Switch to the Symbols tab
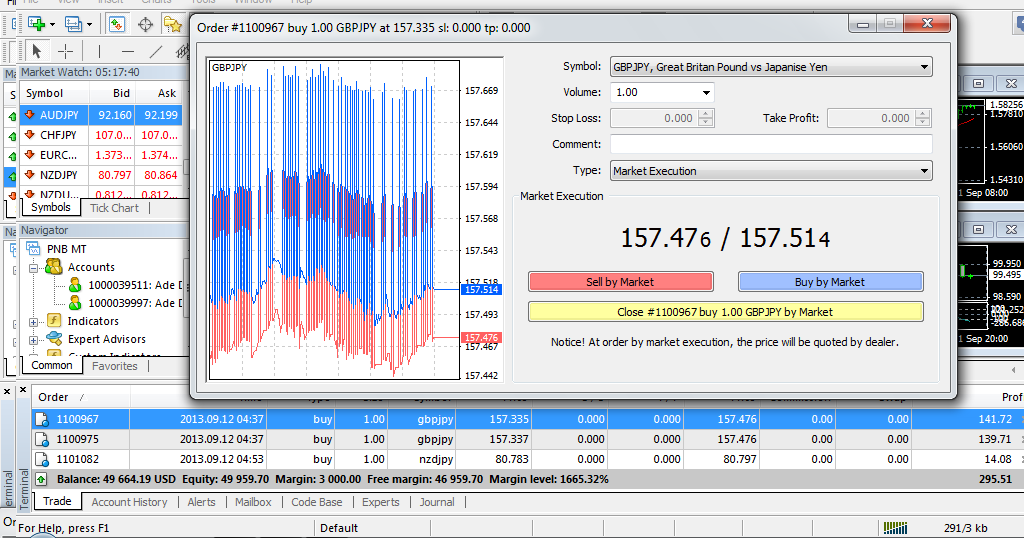This screenshot has width=1024, height=538. click(50, 207)
